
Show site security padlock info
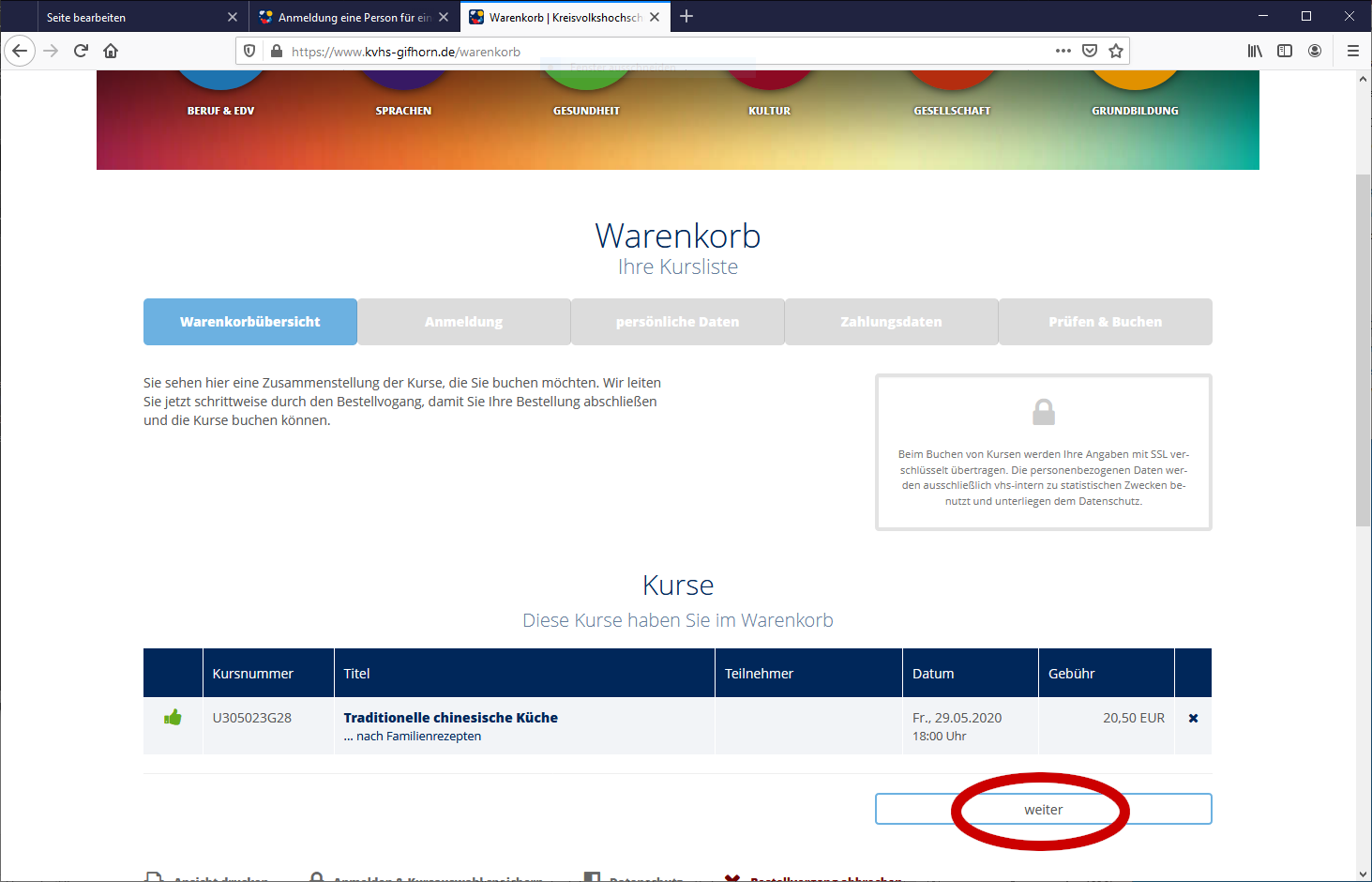click(277, 52)
